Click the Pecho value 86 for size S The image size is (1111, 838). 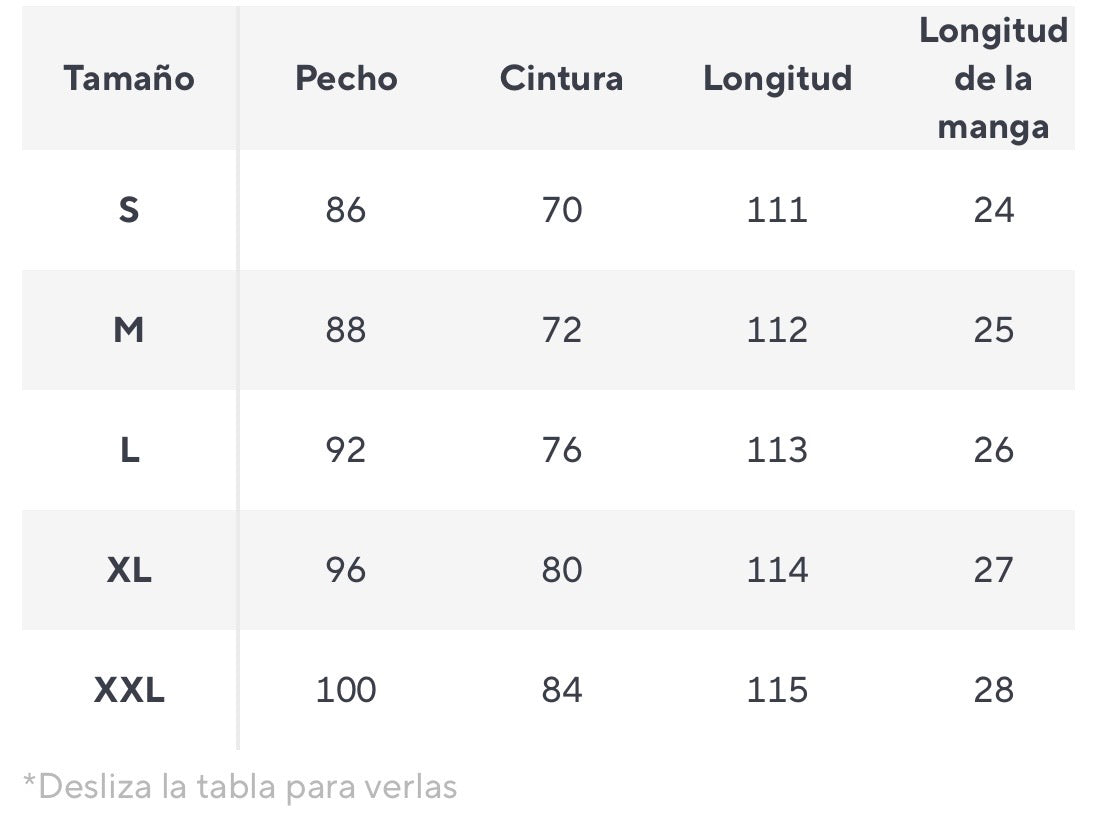click(x=346, y=210)
